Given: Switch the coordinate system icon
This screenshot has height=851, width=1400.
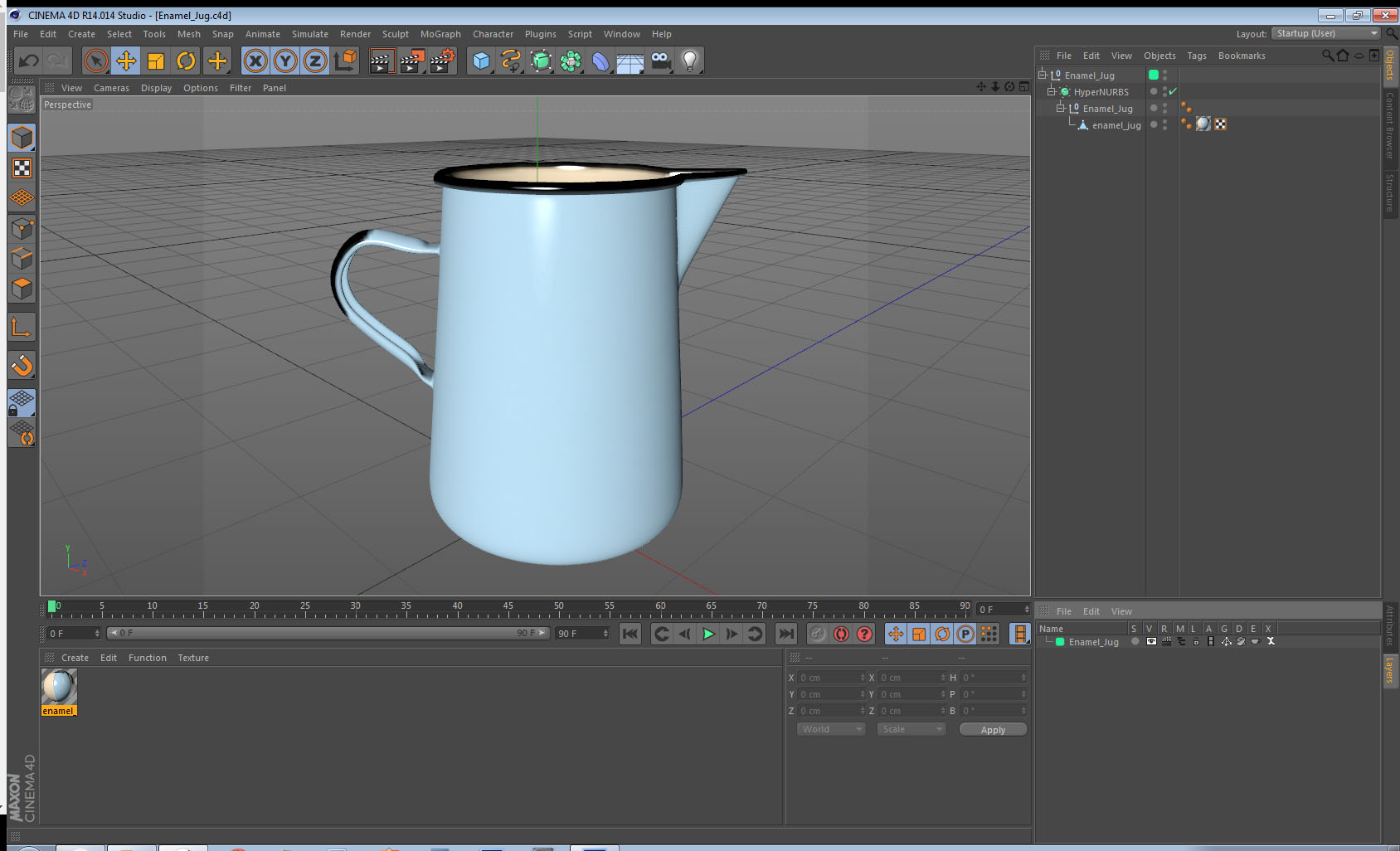Looking at the screenshot, I should (345, 61).
